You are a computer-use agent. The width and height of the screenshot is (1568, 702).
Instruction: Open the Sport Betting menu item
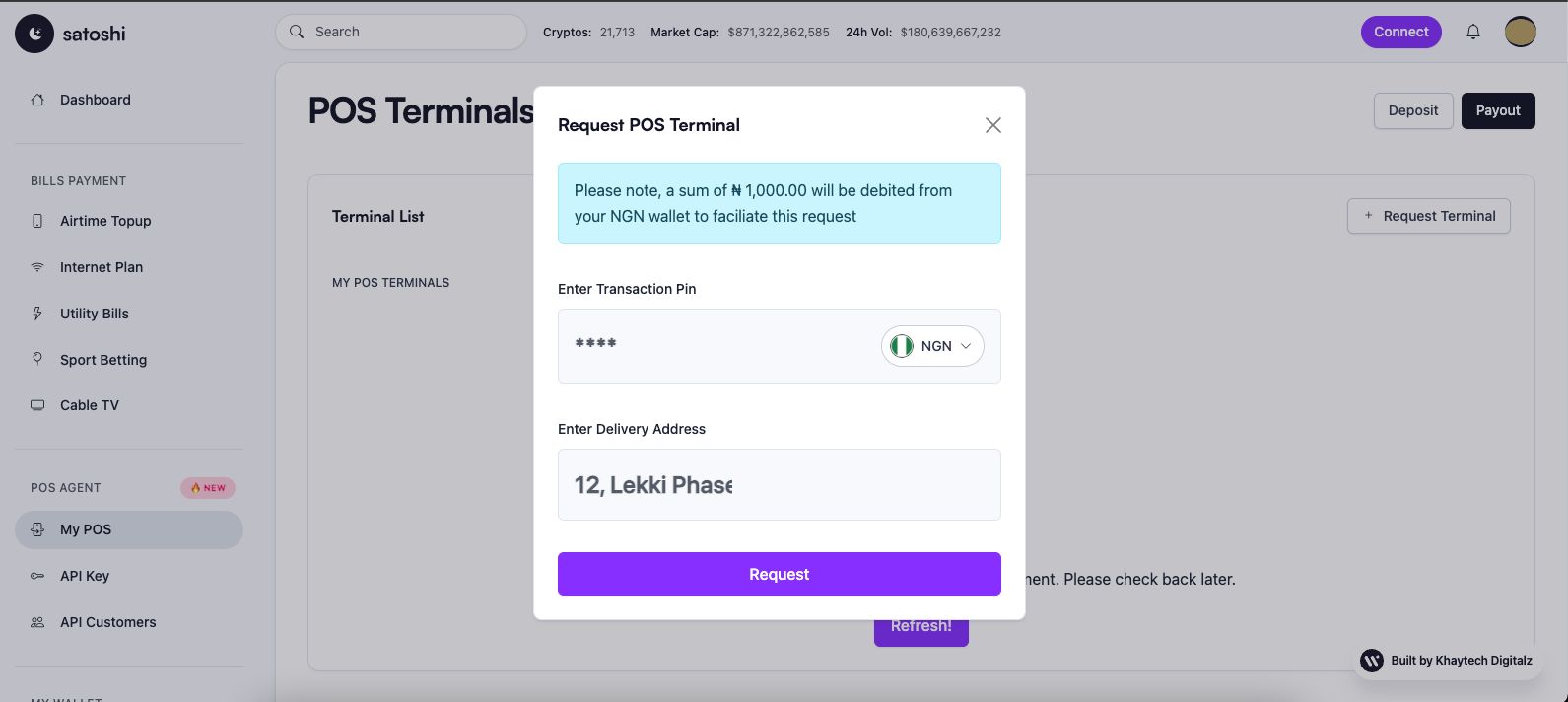103,360
